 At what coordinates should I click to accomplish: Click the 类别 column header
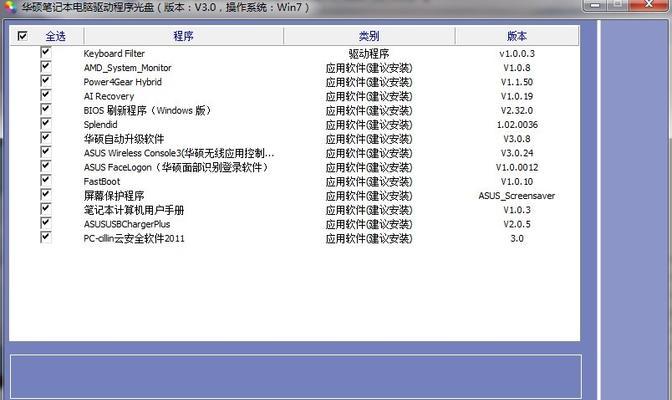tap(369, 36)
